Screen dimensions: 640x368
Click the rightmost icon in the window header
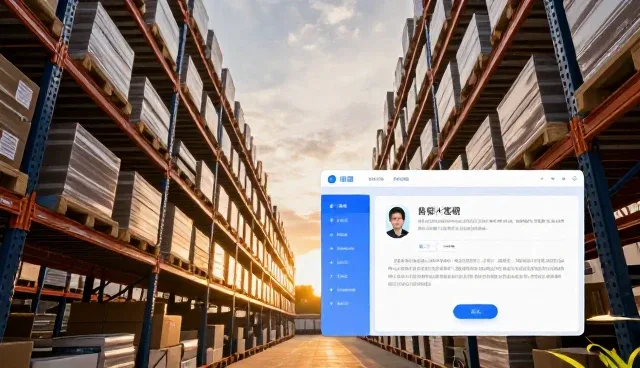click(x=574, y=179)
